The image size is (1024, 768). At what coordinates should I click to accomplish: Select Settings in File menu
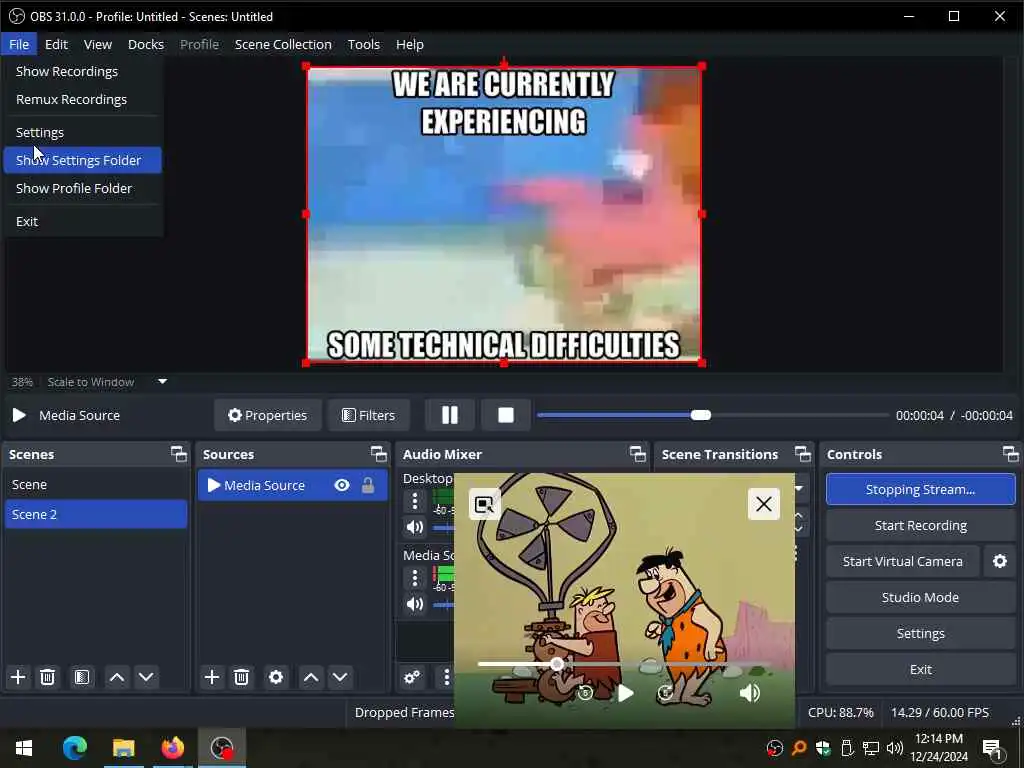[x=82, y=133]
